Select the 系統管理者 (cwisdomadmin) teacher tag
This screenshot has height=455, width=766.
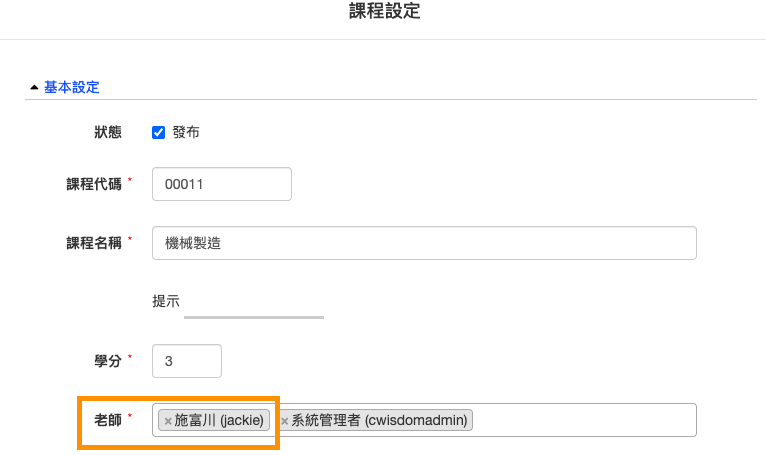point(375,420)
